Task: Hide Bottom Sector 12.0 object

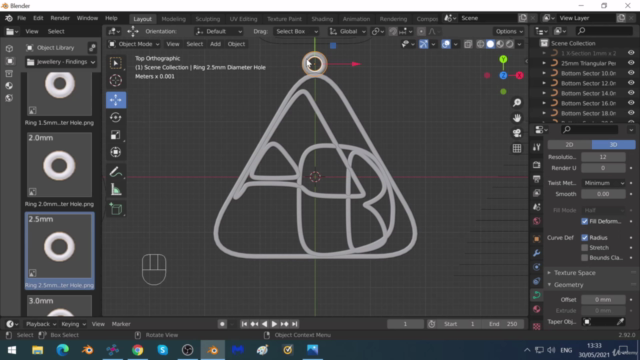Action: (x=631, y=83)
